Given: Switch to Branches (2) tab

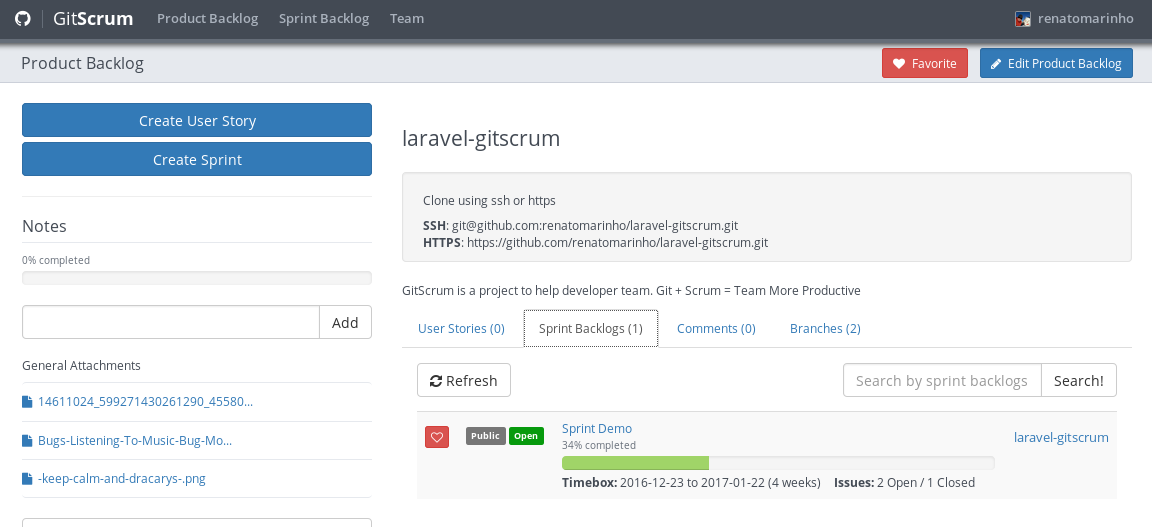Looking at the screenshot, I should click(825, 329).
